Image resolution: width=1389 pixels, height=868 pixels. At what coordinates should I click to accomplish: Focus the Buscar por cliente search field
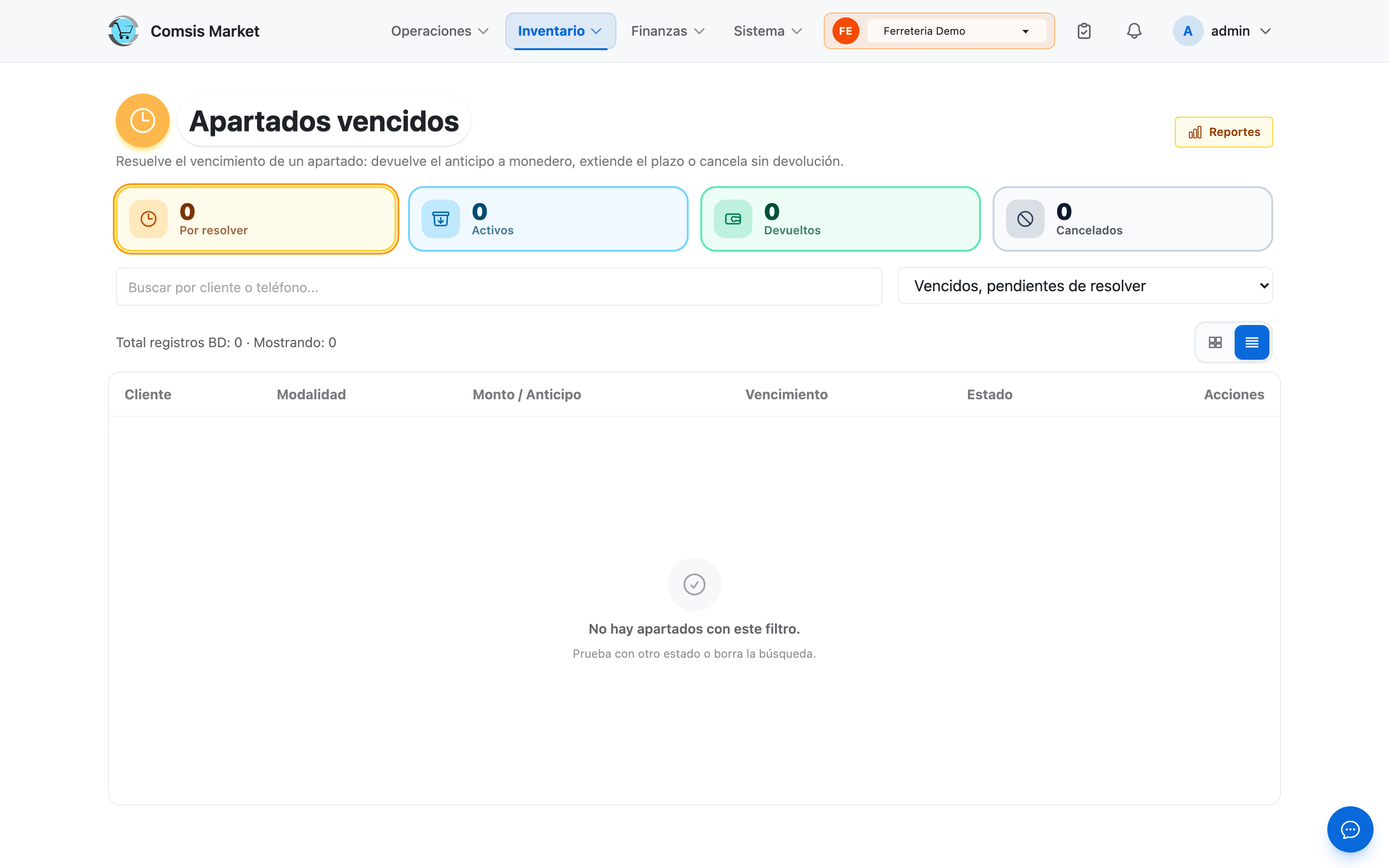499,286
